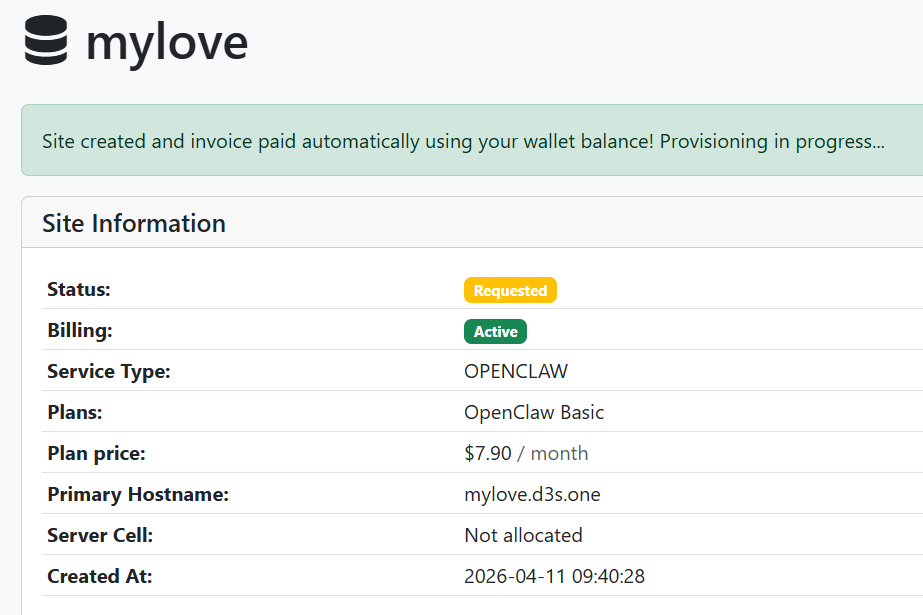The image size is (923, 615).
Task: Click the green provisioning success alert
Action: tap(462, 141)
